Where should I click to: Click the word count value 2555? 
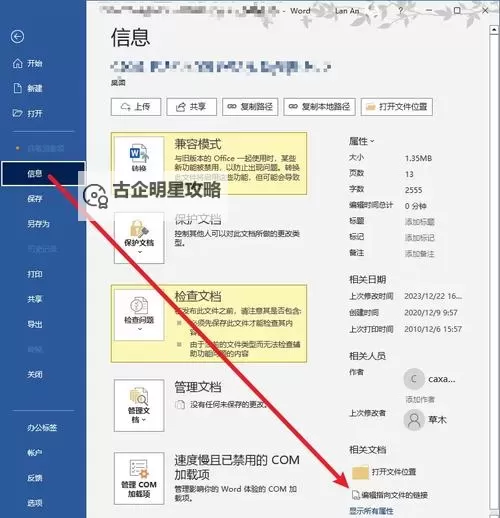point(413,190)
